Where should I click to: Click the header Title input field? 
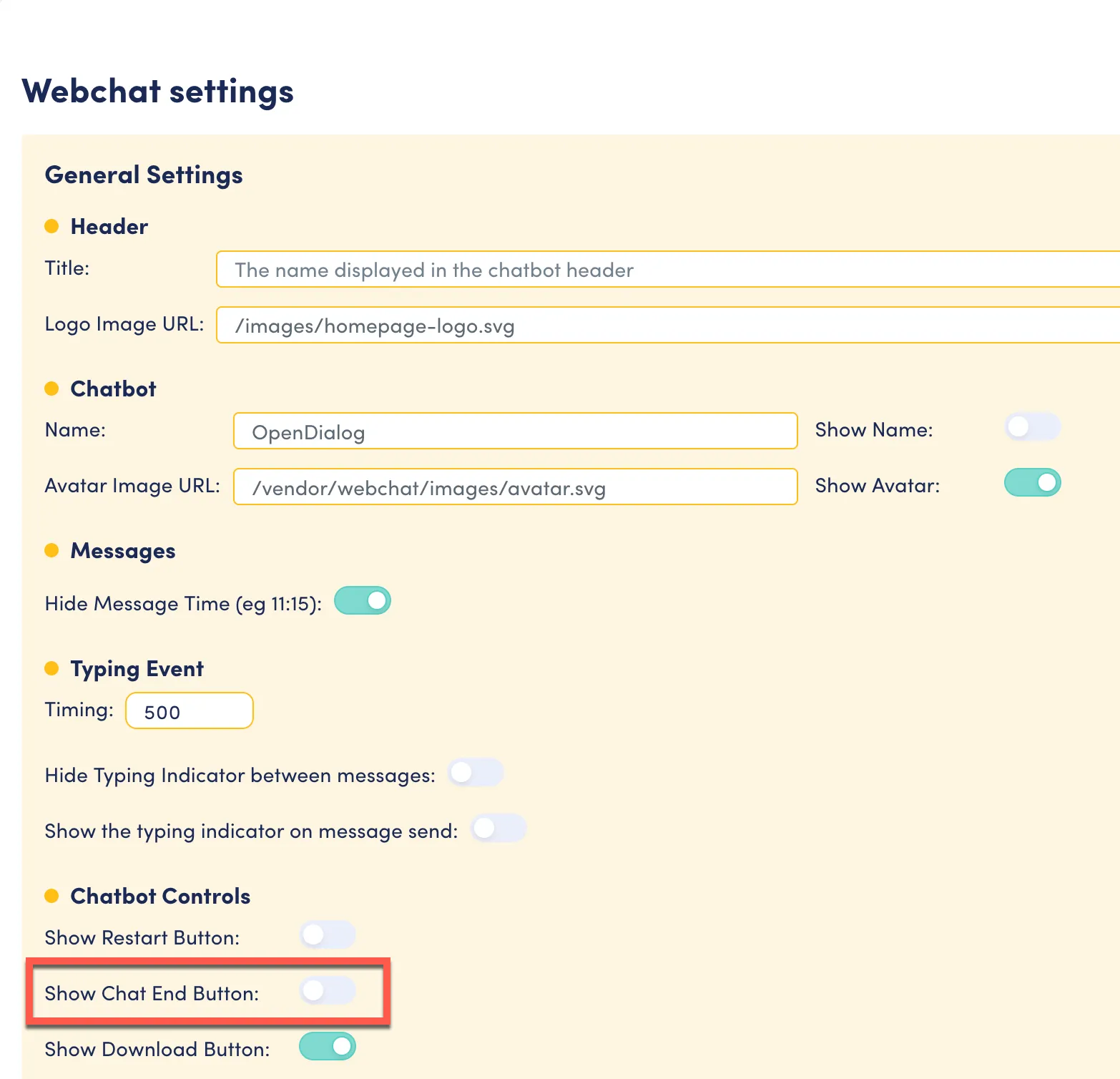point(668,270)
